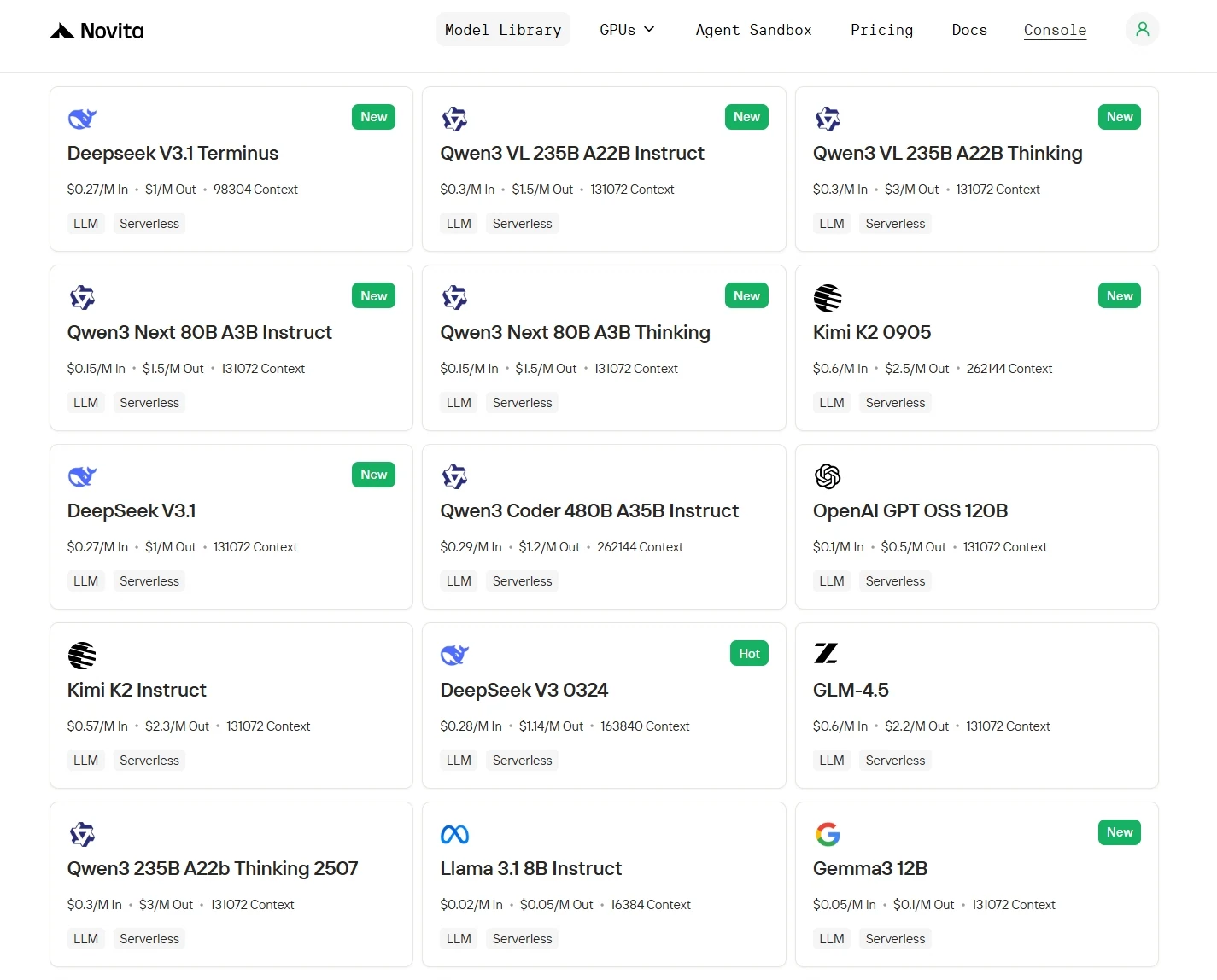Click the Qwen3 Next 80B A3B Instruct icon
The width and height of the screenshot is (1217, 980).
click(82, 298)
